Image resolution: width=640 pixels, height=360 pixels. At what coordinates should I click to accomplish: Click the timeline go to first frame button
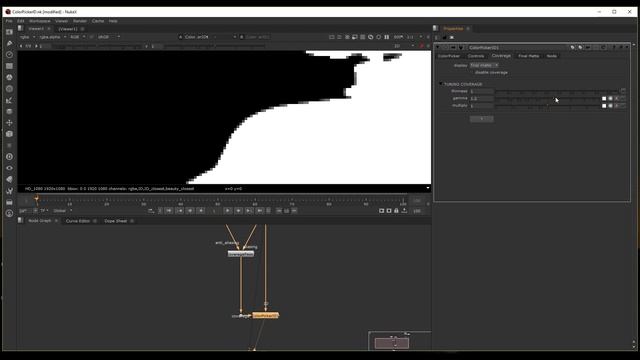[169, 211]
